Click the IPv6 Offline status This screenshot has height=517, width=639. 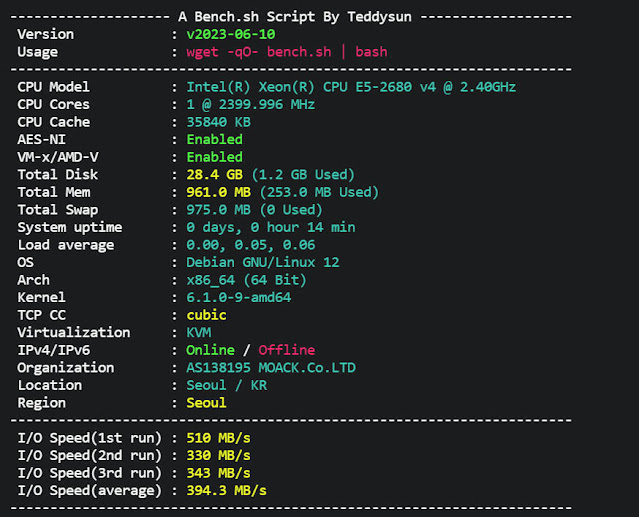pos(286,350)
